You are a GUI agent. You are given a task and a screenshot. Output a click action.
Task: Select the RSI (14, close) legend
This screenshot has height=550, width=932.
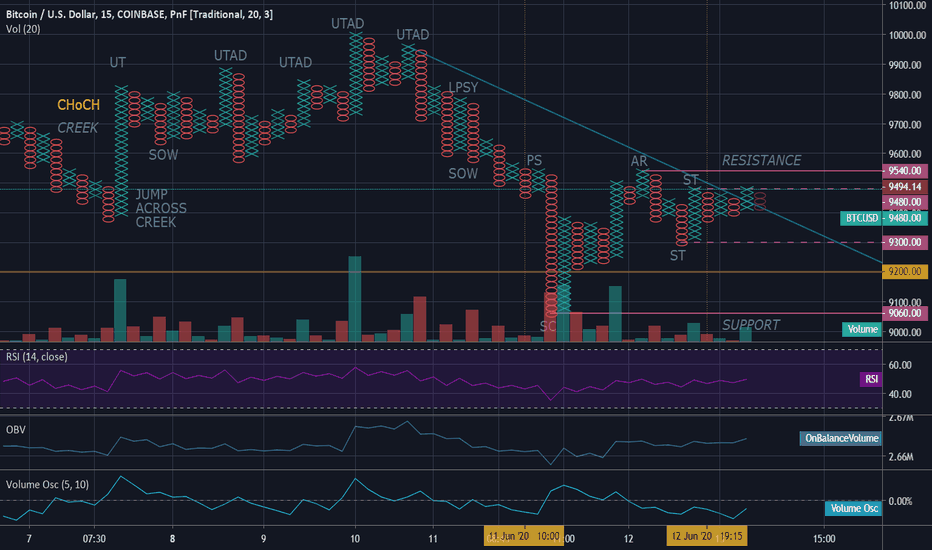[37, 357]
